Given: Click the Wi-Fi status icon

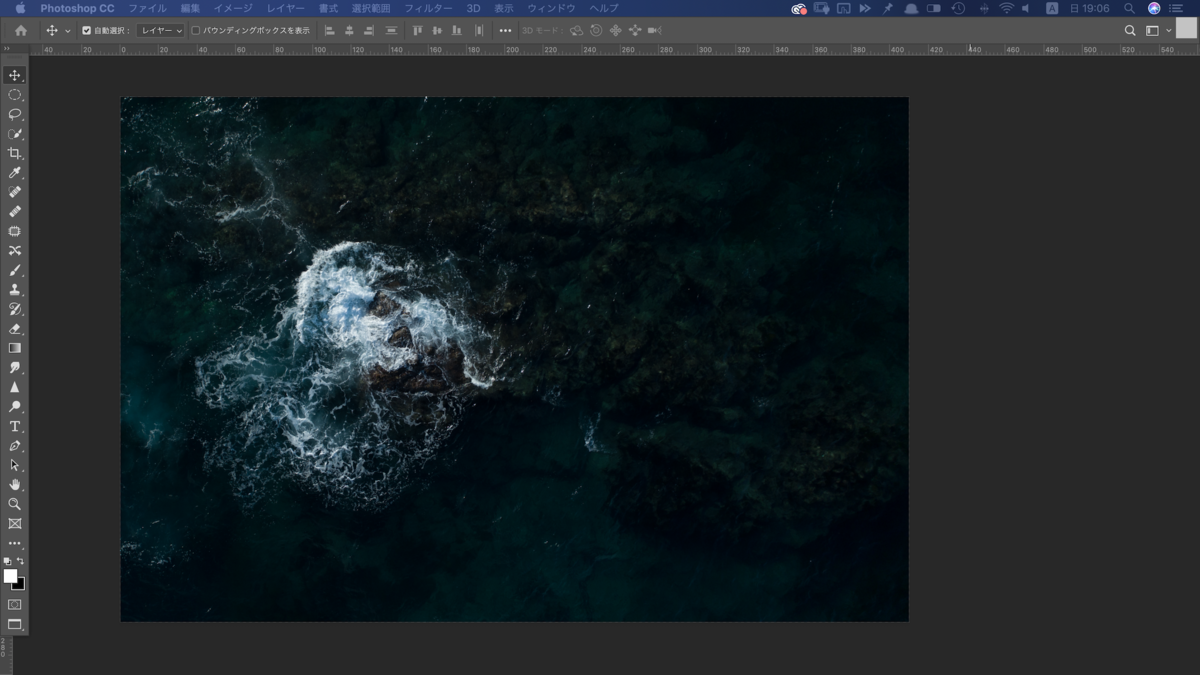Looking at the screenshot, I should point(1006,8).
